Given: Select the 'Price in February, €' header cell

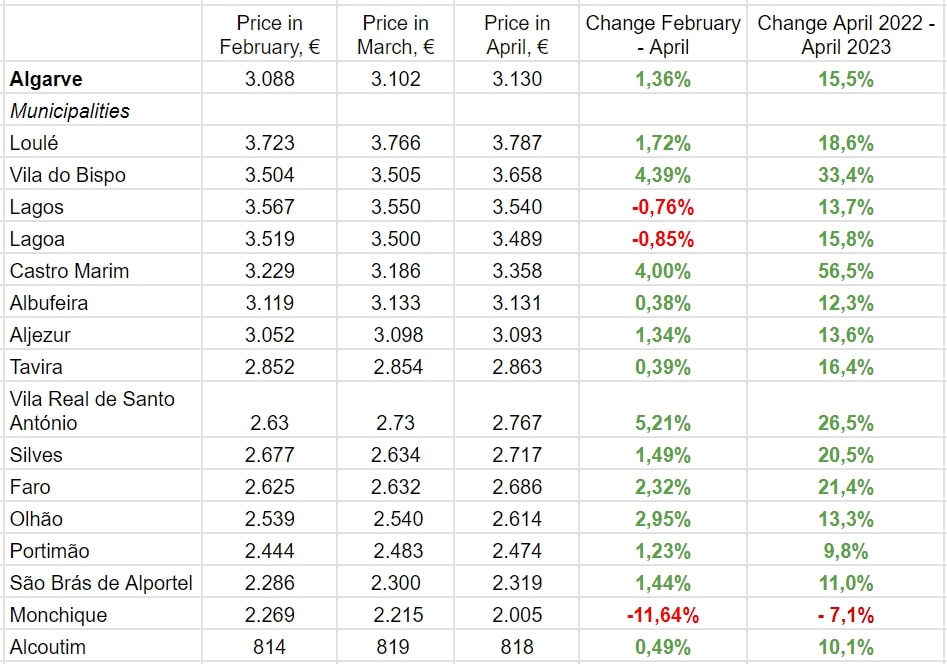Looking at the screenshot, I should (269, 35).
